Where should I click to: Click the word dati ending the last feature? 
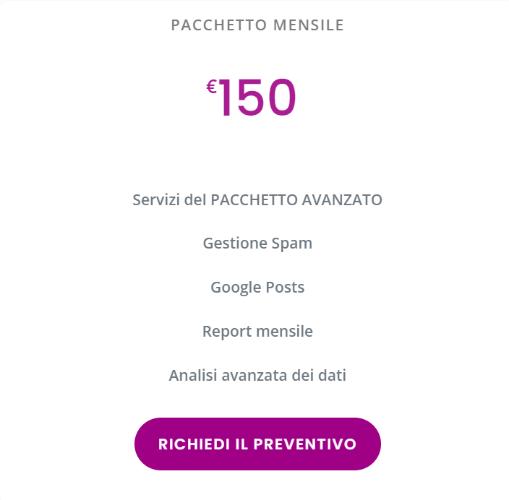click(332, 375)
